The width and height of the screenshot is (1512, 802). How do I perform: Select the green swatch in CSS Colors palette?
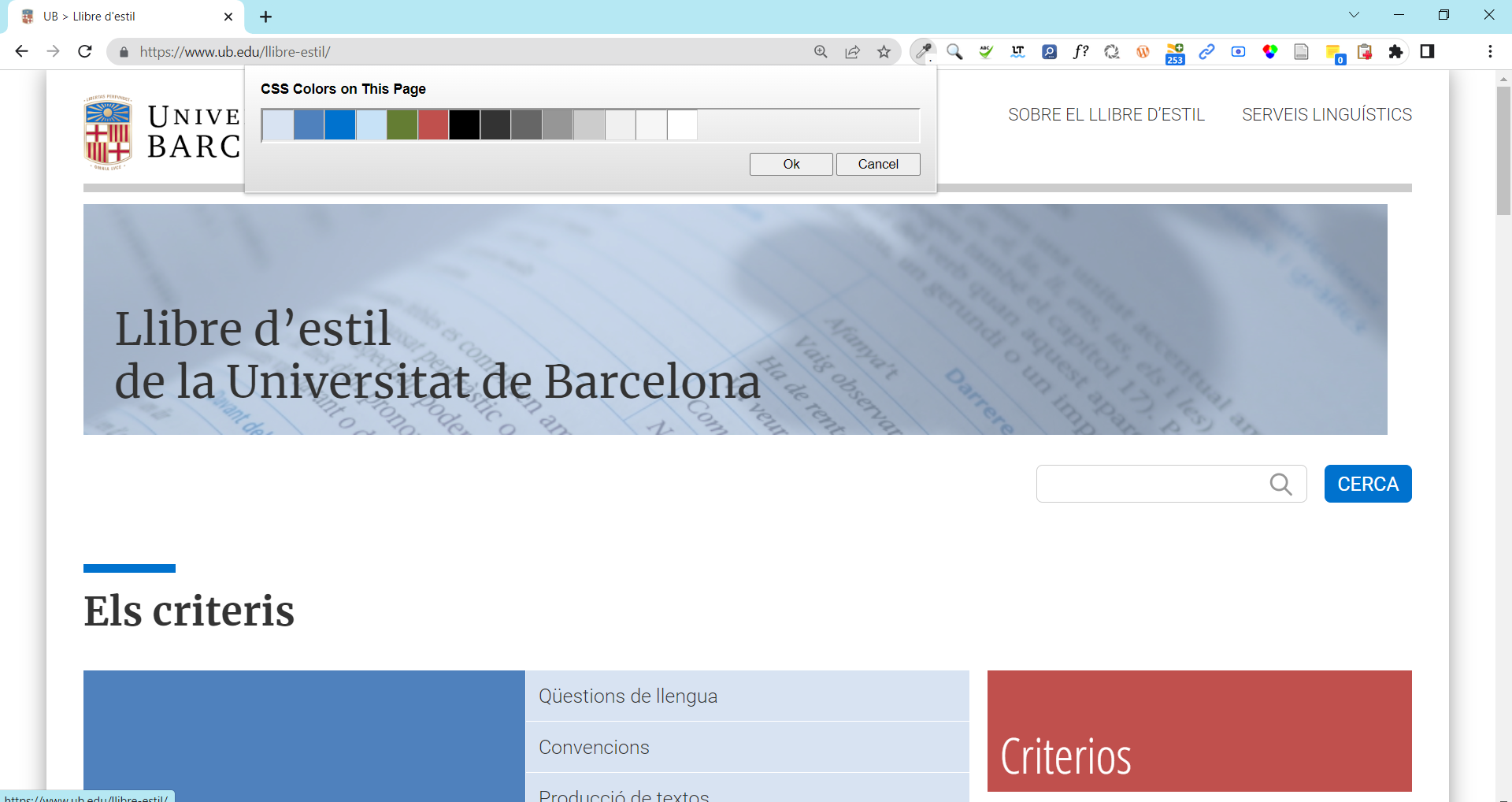tap(402, 124)
